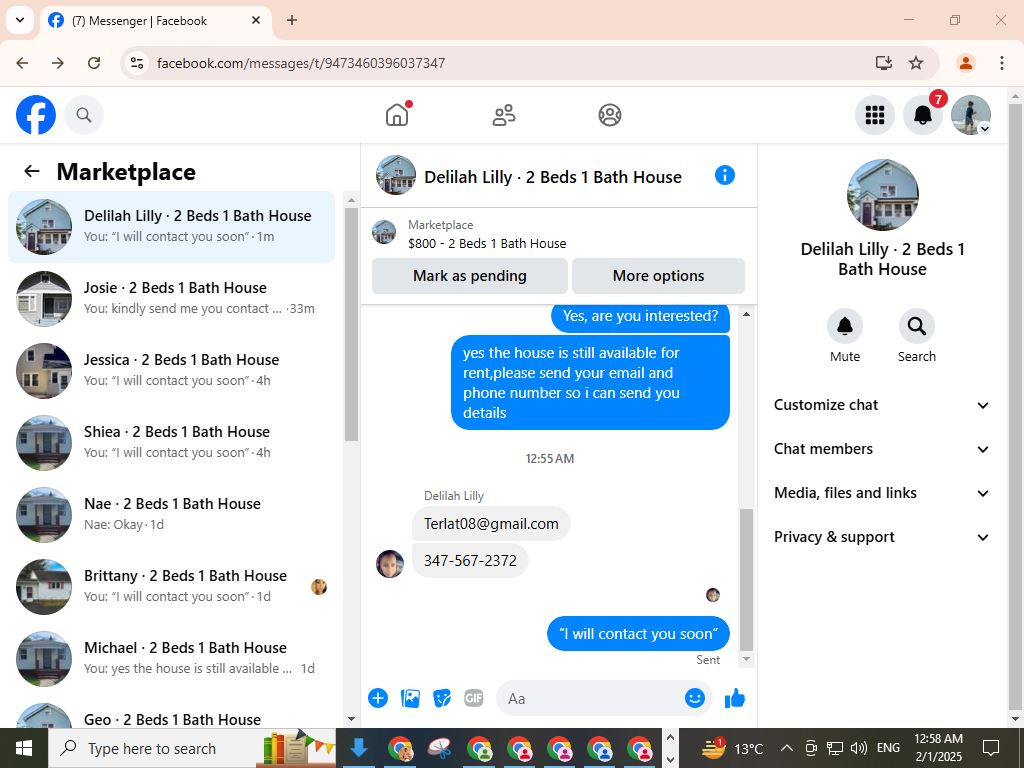Go to Facebook Home feed icon
Viewport: 1024px width, 768px height.
point(397,115)
